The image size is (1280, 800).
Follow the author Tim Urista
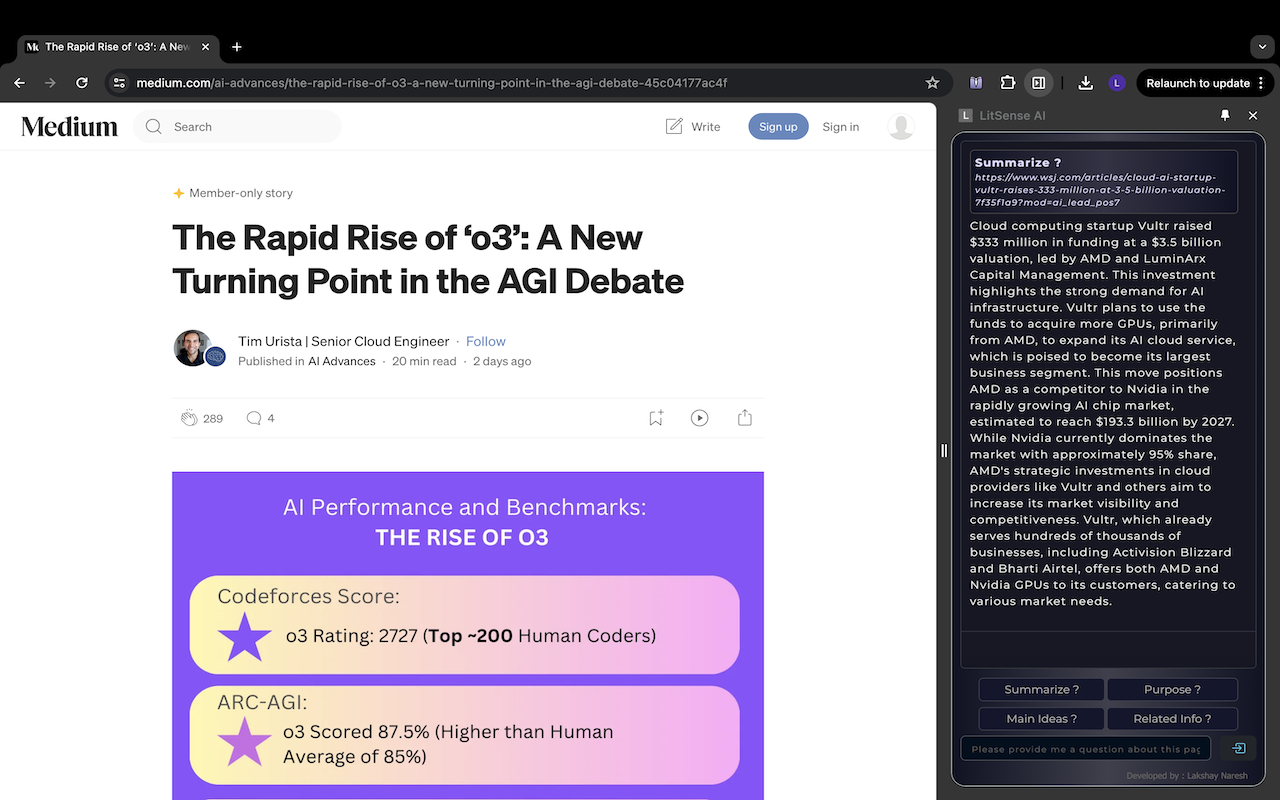click(x=485, y=341)
